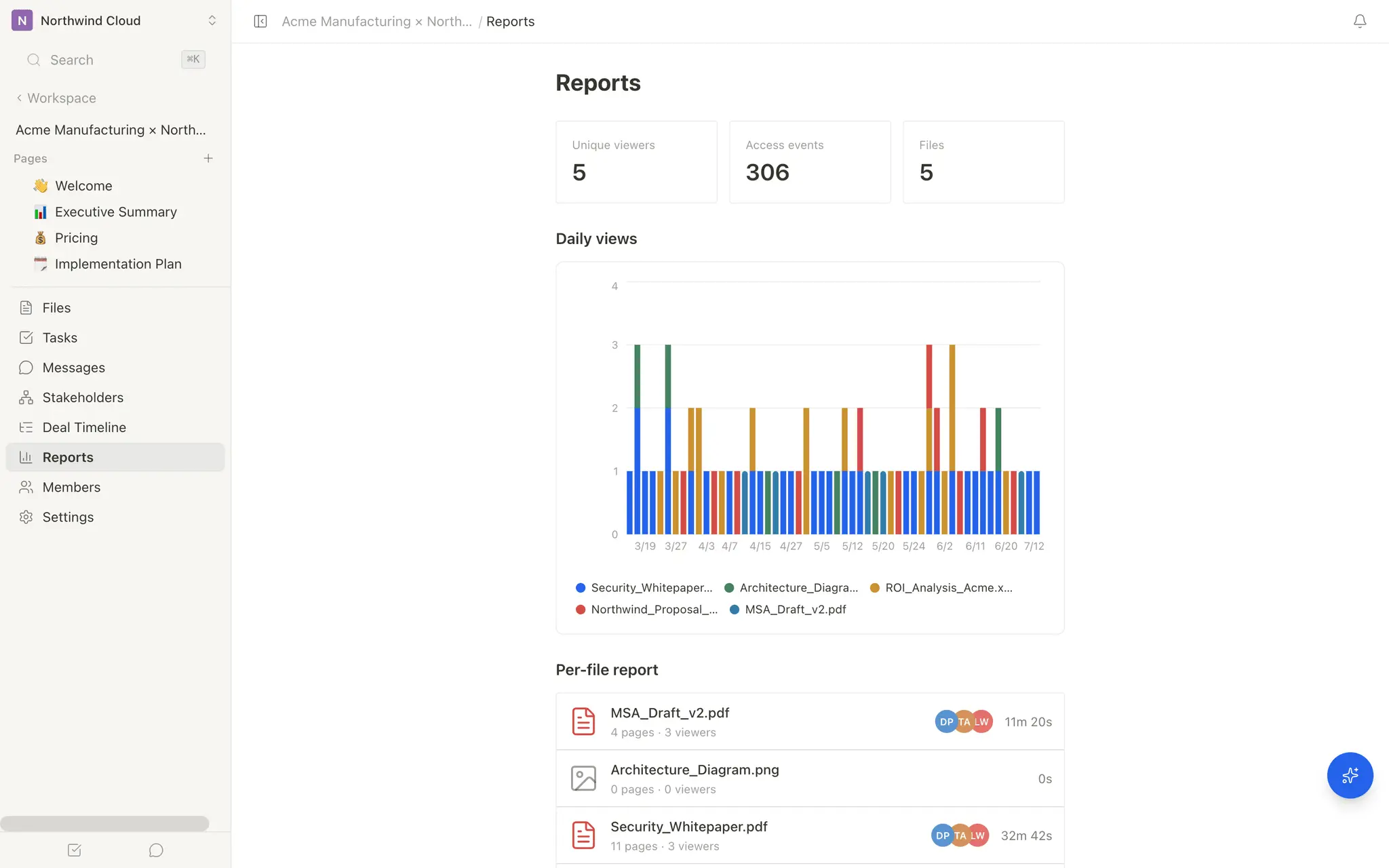The height and width of the screenshot is (868, 1389).
Task: Toggle MSA_Draft_v2.pdf legend series
Action: coord(788,610)
